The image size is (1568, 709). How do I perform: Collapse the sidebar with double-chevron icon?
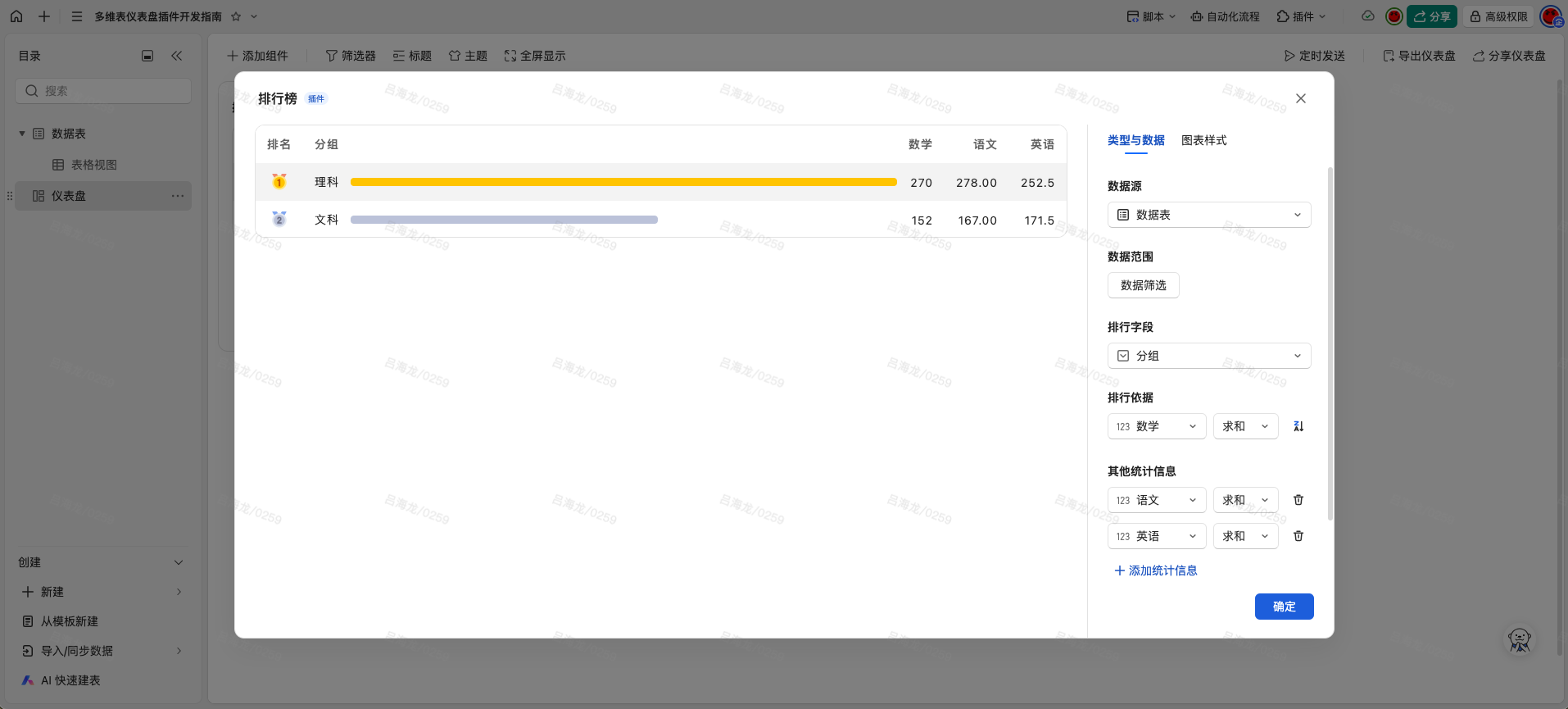(176, 56)
